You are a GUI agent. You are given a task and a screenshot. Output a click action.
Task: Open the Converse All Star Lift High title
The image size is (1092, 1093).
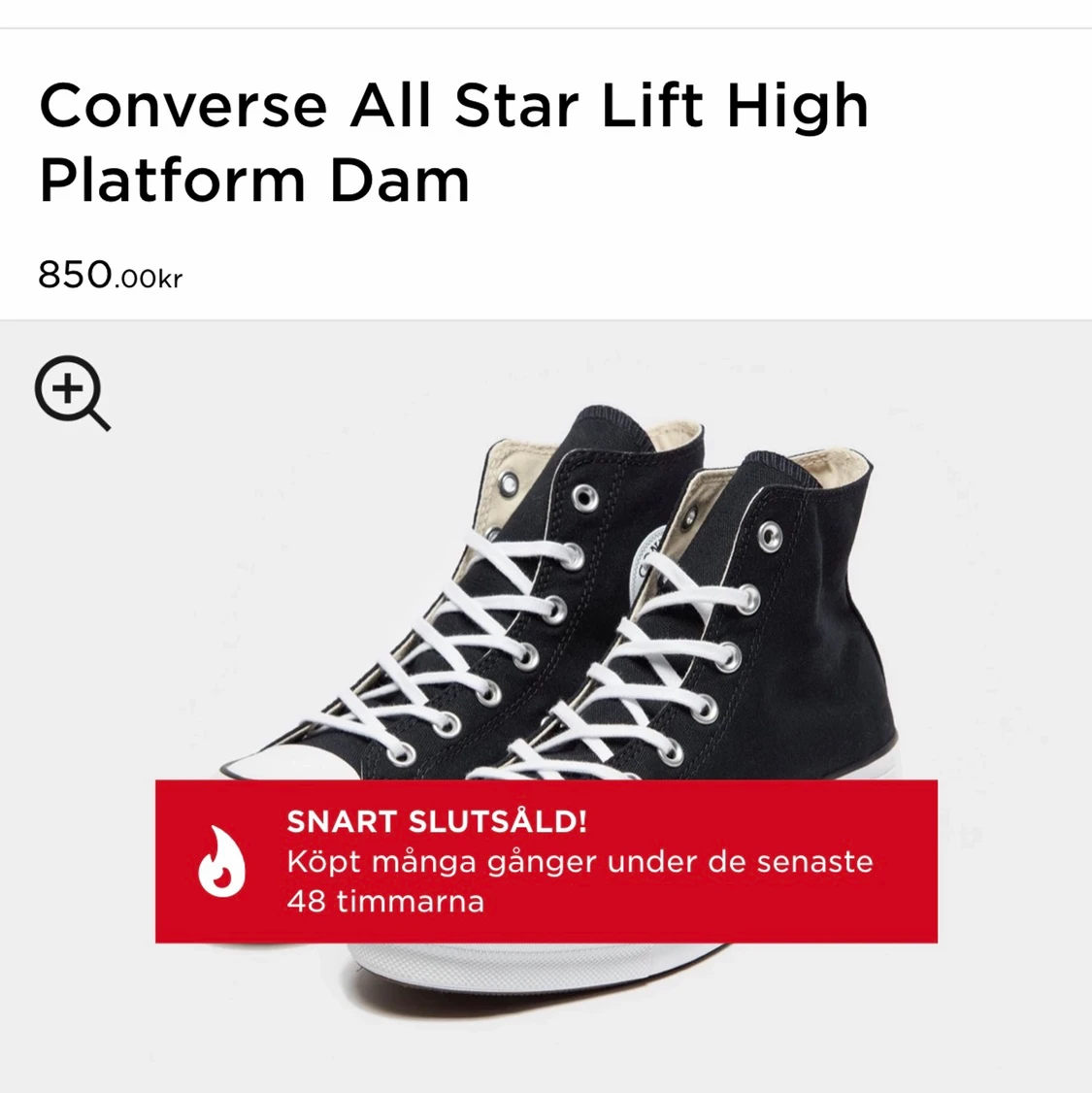(453, 106)
